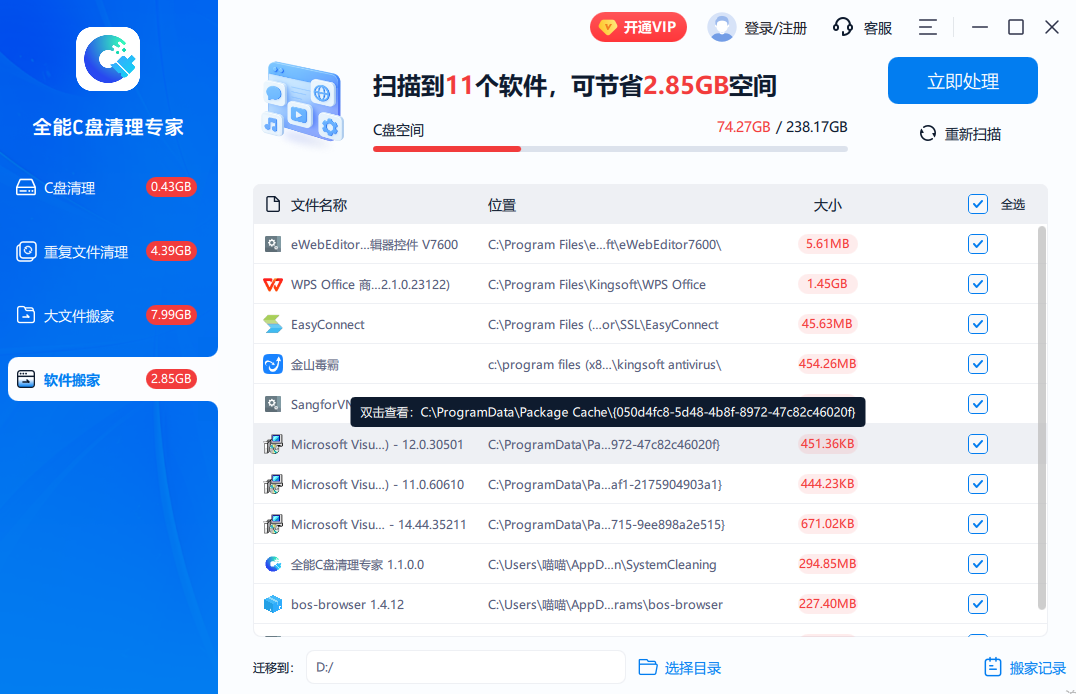Click the 立即处理 button
The image size is (1076, 694).
click(x=962, y=81)
